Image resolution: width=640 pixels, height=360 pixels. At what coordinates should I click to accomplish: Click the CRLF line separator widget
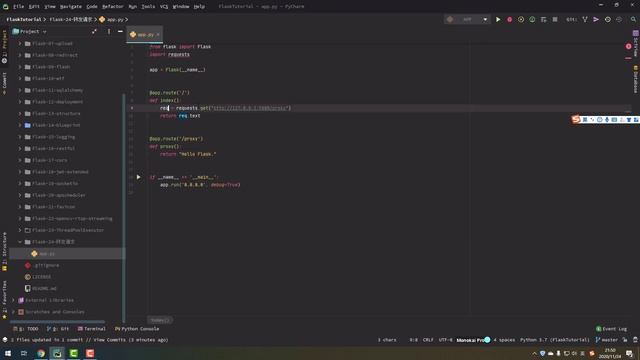[x=428, y=340]
